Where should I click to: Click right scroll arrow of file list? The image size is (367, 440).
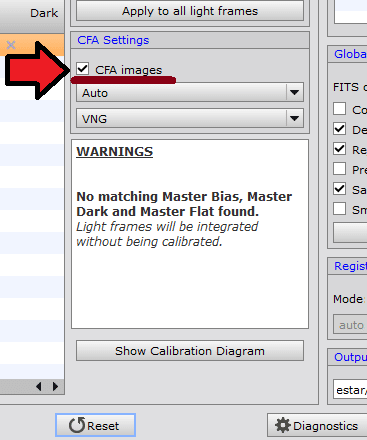coord(55,387)
